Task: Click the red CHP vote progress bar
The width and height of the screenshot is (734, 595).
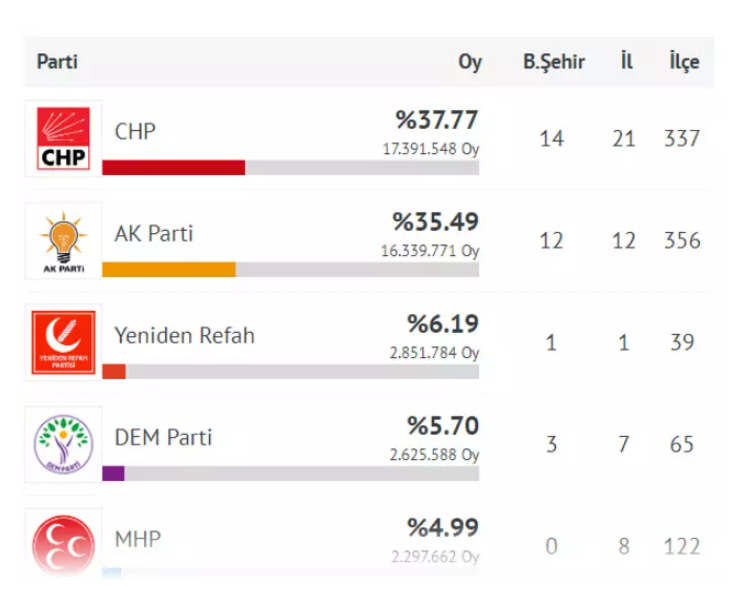Action: point(174,168)
